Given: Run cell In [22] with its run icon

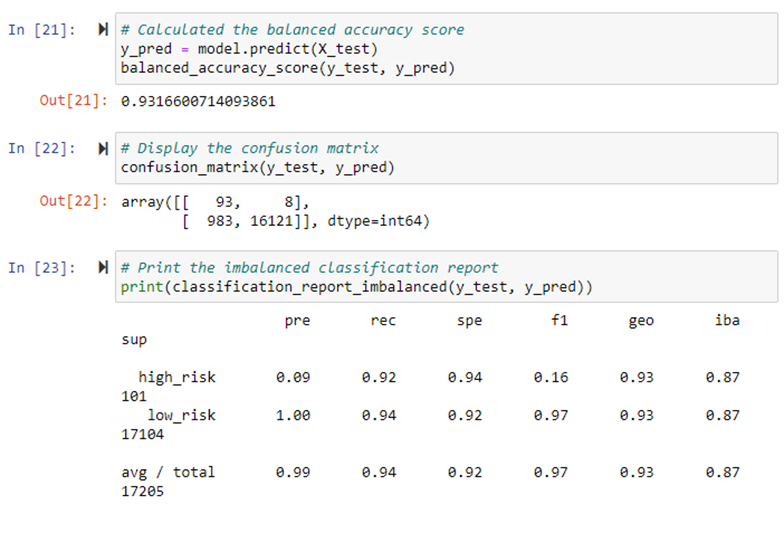Looking at the screenshot, I should tap(103, 148).
